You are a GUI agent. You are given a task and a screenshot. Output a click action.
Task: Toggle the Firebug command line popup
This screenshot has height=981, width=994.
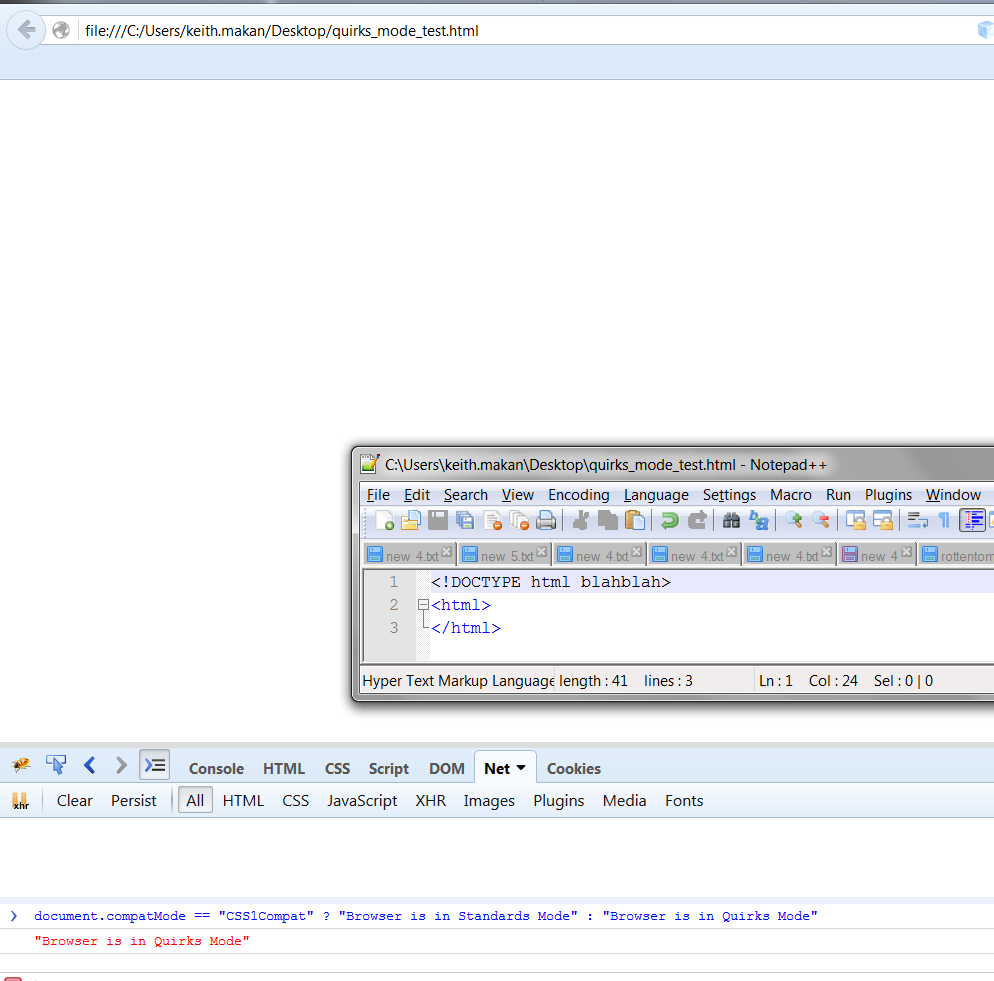[x=155, y=765]
